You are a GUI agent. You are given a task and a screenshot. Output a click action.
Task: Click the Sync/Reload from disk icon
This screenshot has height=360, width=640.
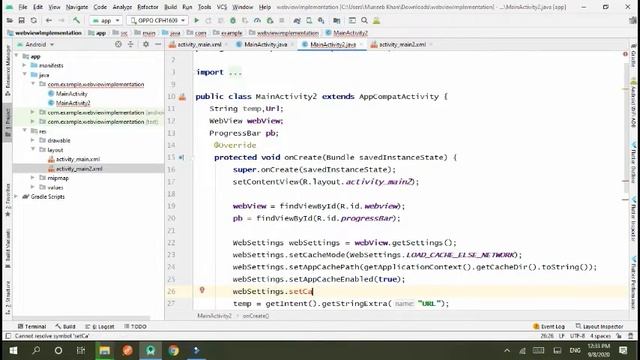click(33, 20)
